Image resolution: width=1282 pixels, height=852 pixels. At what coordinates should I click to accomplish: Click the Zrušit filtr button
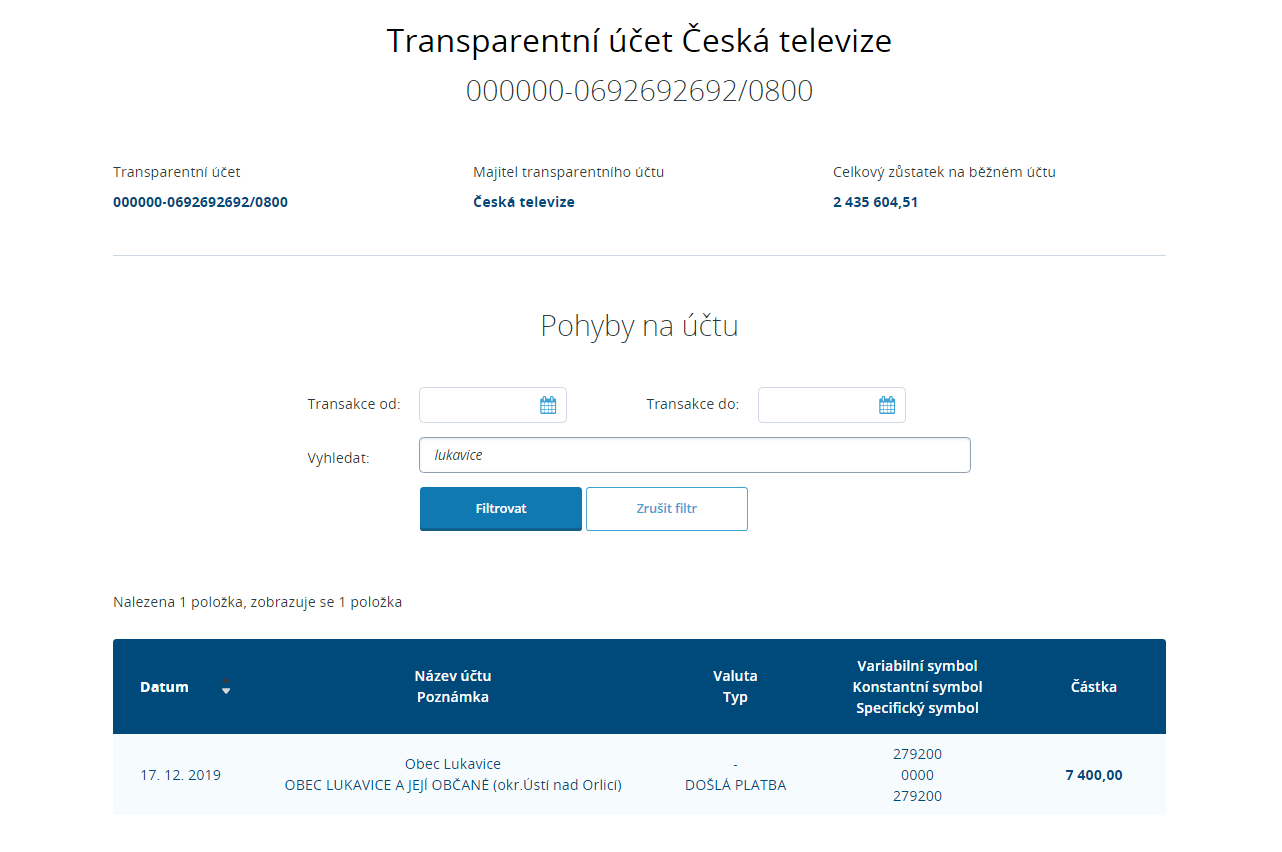click(x=667, y=509)
